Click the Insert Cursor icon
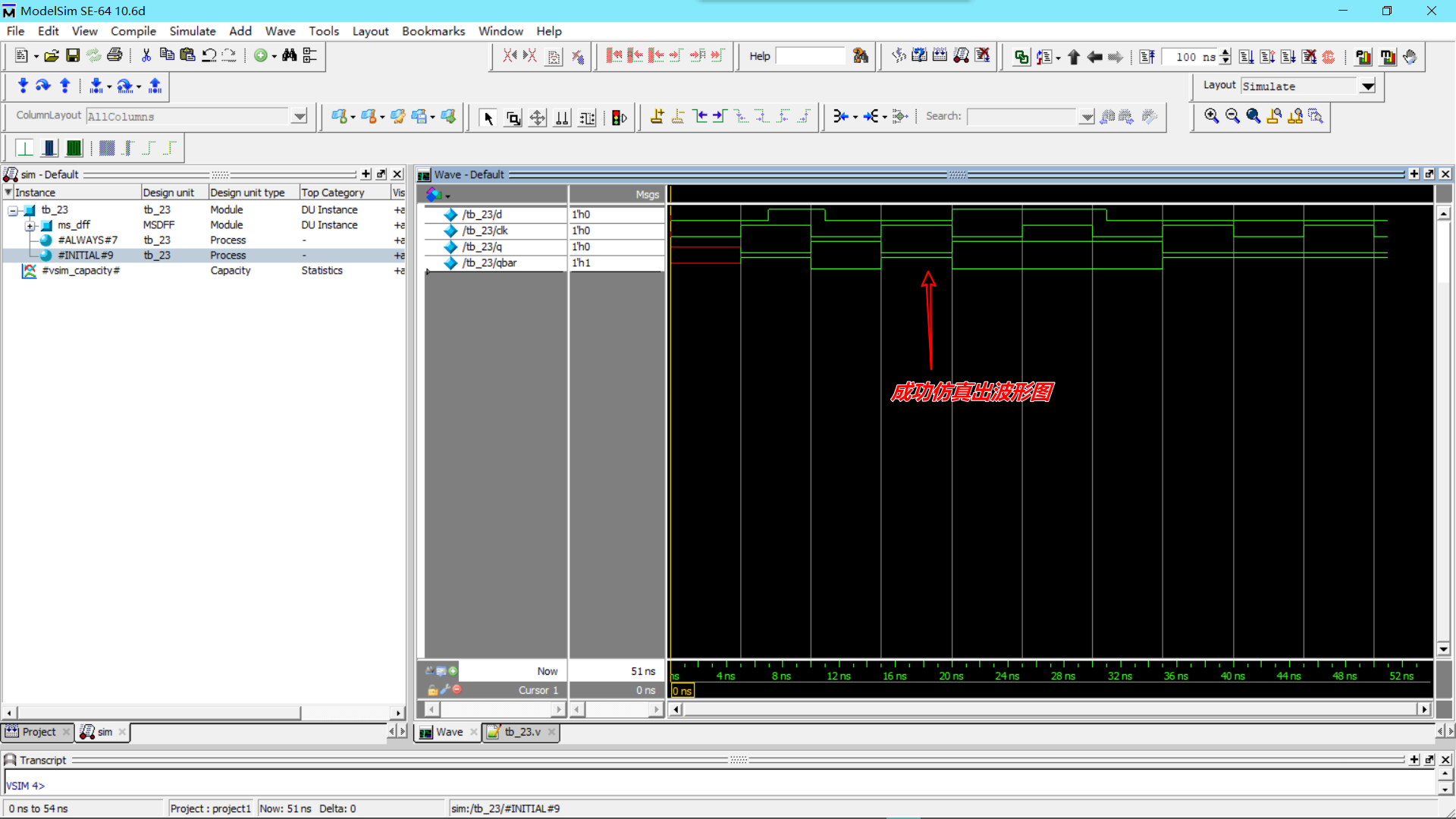The height and width of the screenshot is (819, 1456). click(657, 117)
